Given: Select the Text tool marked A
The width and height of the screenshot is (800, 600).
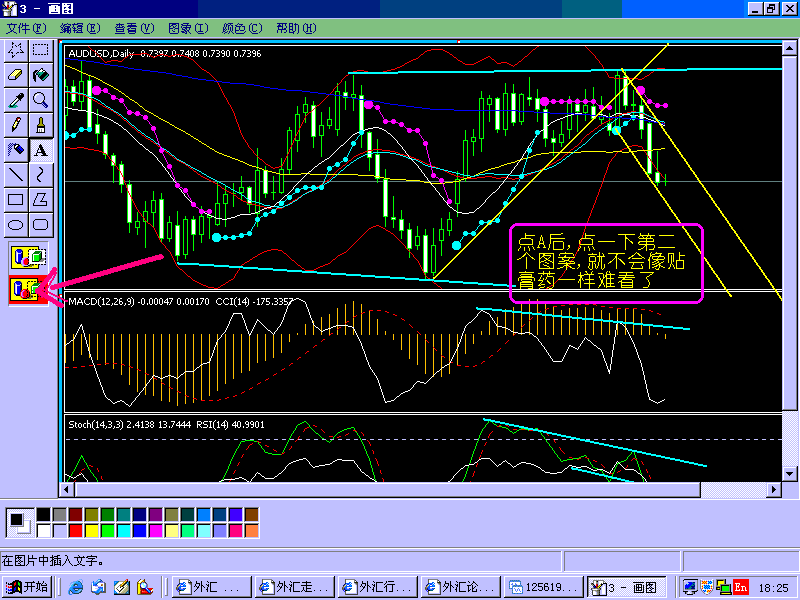Looking at the screenshot, I should point(41,150).
